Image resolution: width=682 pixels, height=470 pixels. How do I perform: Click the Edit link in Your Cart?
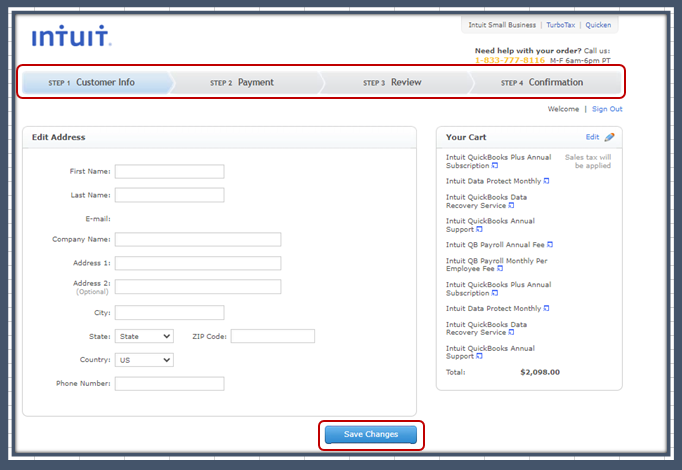pyautogui.click(x=592, y=137)
